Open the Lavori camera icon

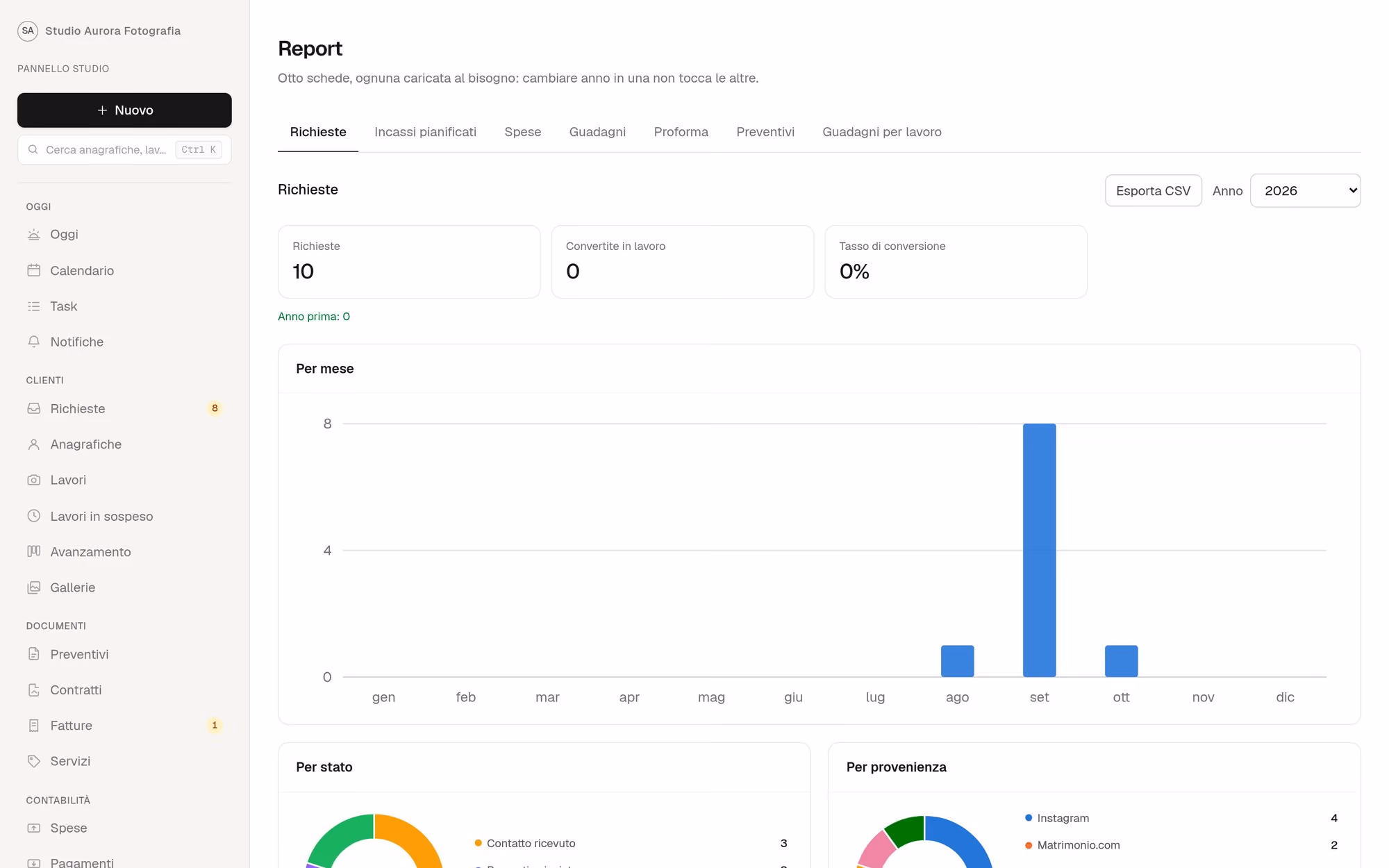click(33, 480)
